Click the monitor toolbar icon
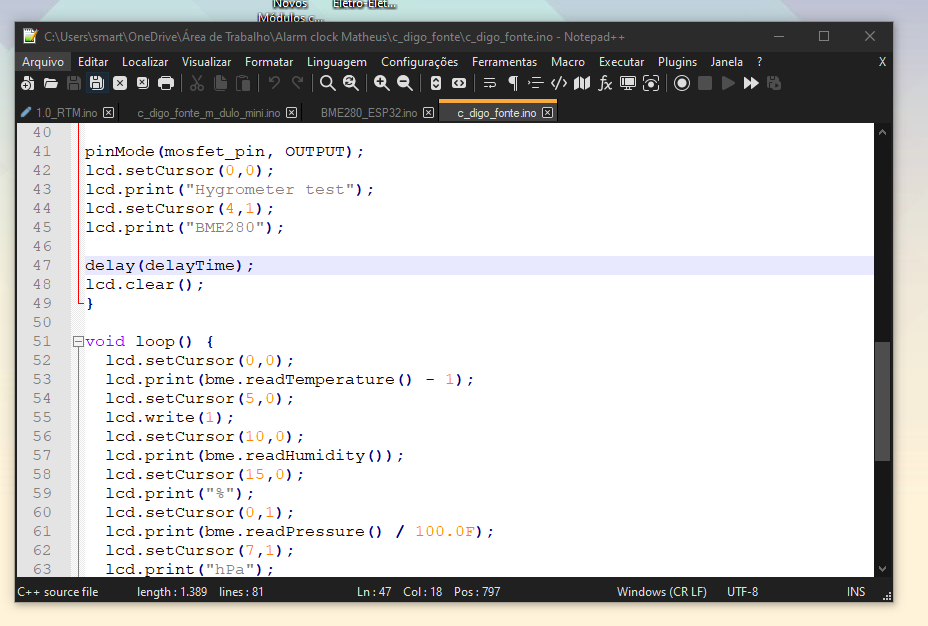This screenshot has height=626, width=928. point(628,83)
